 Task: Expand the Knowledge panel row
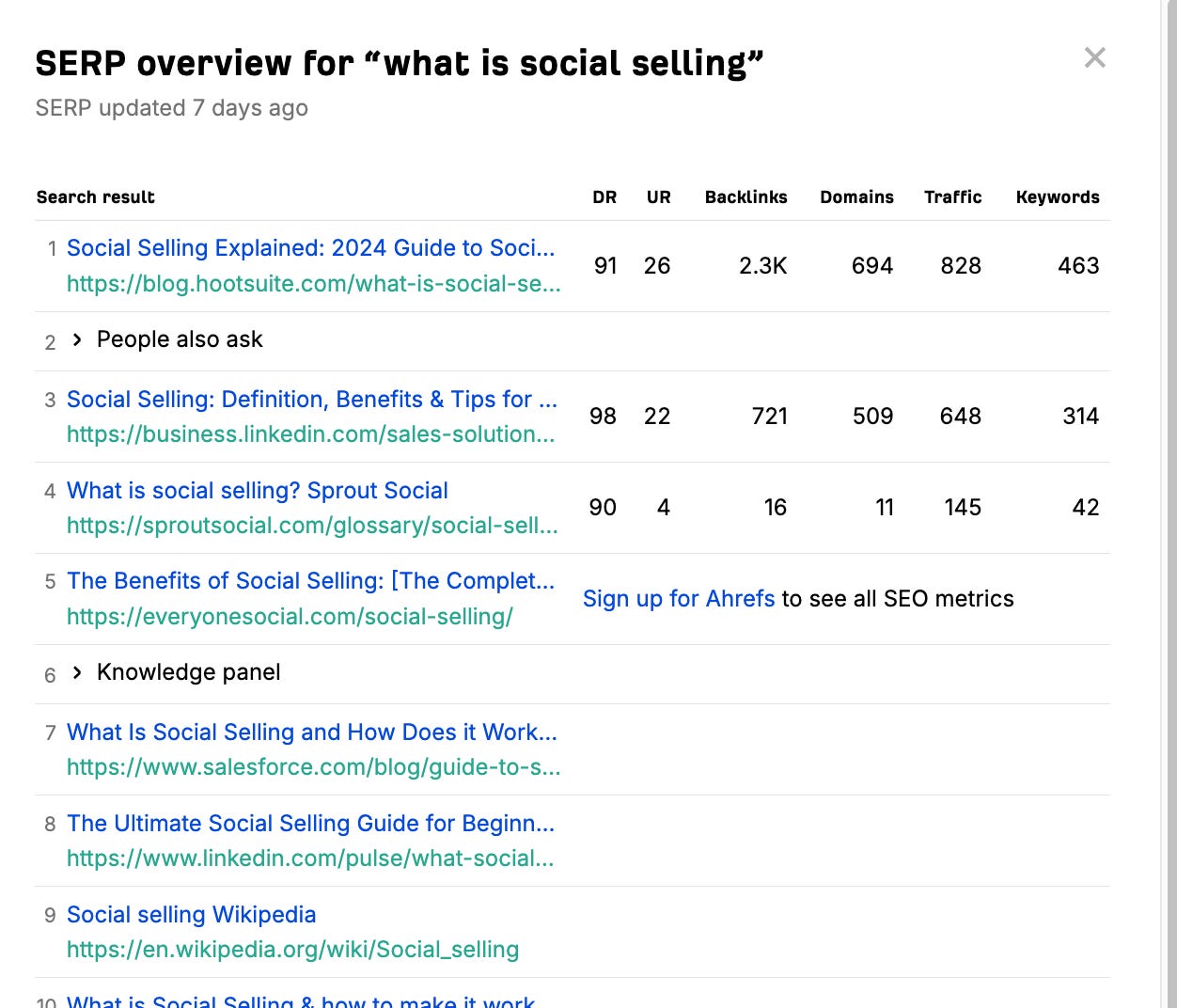pyautogui.click(x=77, y=672)
